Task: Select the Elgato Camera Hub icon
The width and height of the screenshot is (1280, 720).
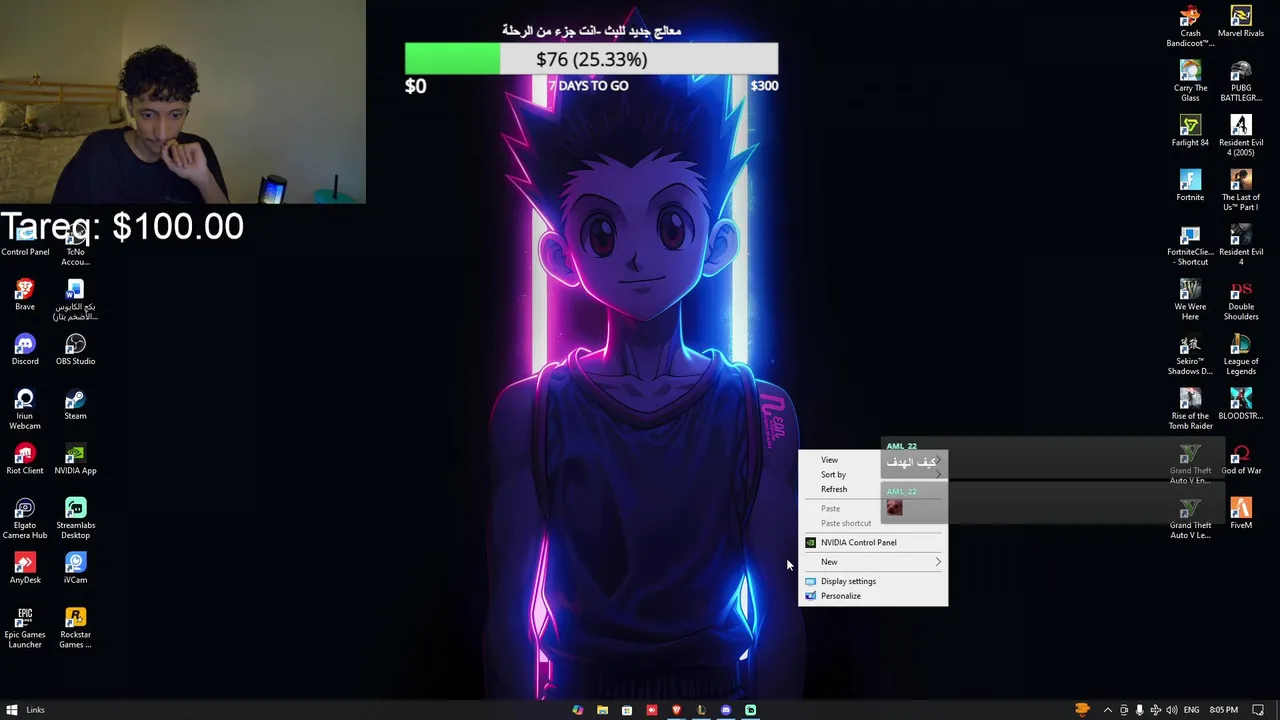Action: pyautogui.click(x=25, y=519)
